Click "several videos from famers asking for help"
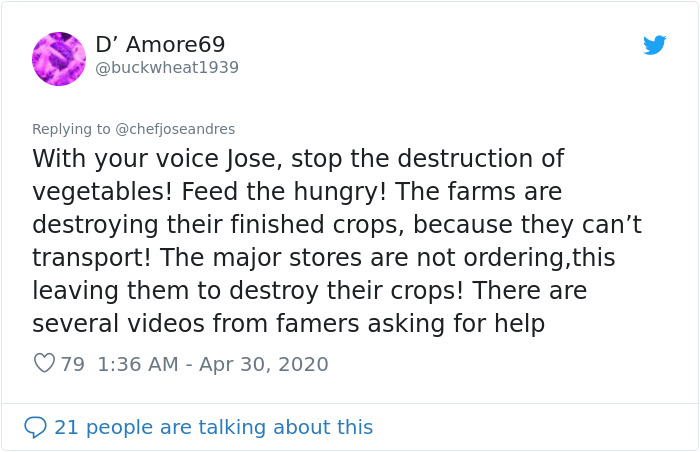This screenshot has height=452, width=700. pyautogui.click(x=290, y=324)
